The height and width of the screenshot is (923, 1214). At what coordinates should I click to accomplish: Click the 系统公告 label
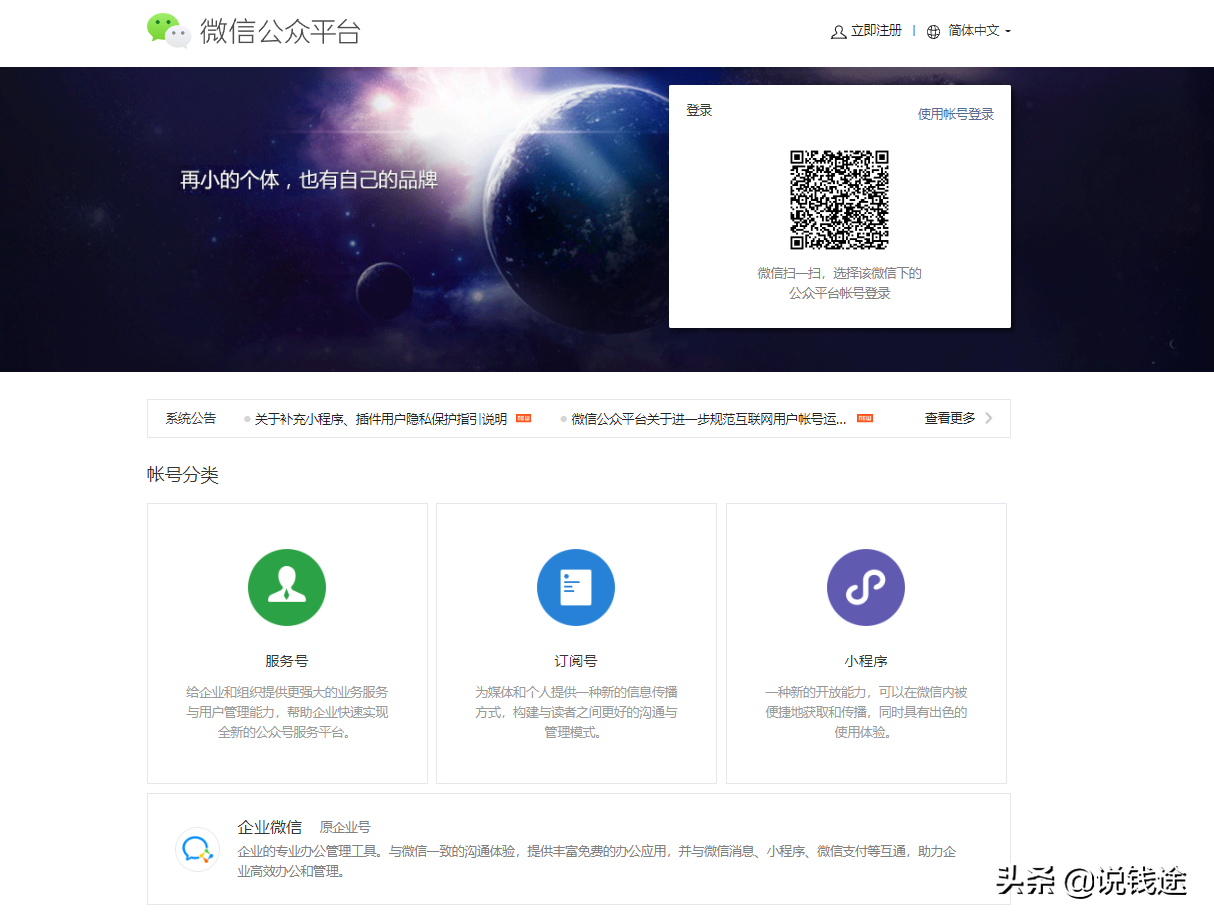coord(190,418)
